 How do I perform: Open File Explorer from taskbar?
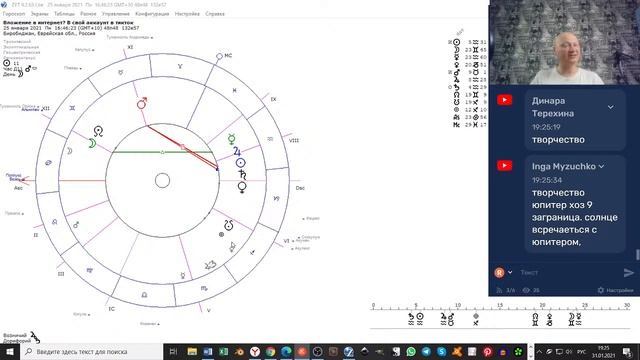coord(192,351)
